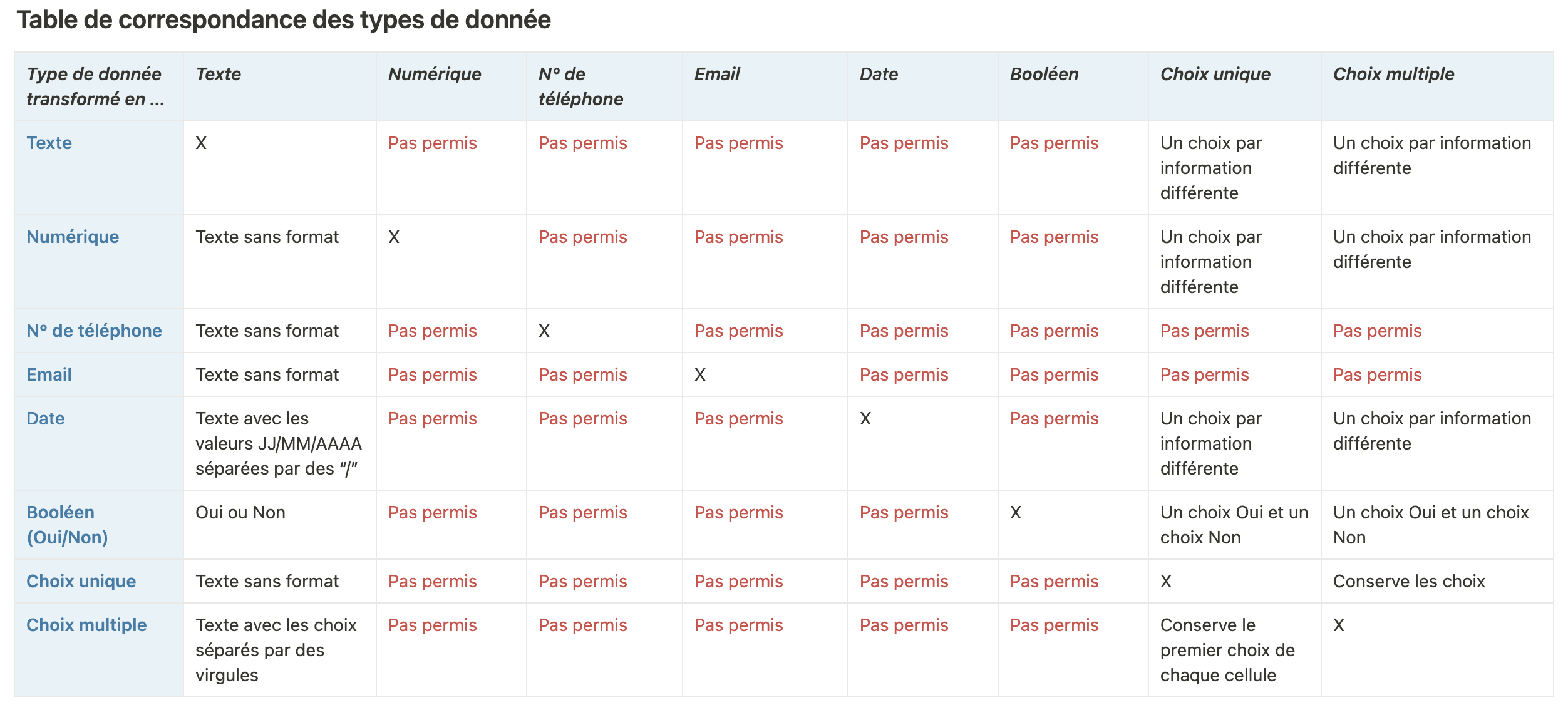Click the 'Choix unique' row header

point(81,581)
